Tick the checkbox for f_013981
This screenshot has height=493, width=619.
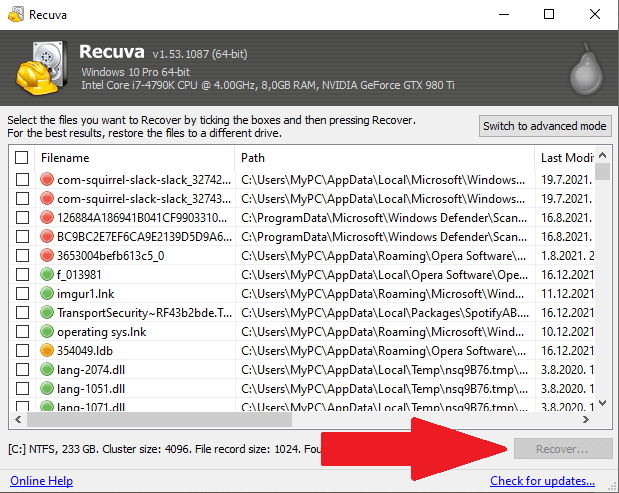(23, 274)
